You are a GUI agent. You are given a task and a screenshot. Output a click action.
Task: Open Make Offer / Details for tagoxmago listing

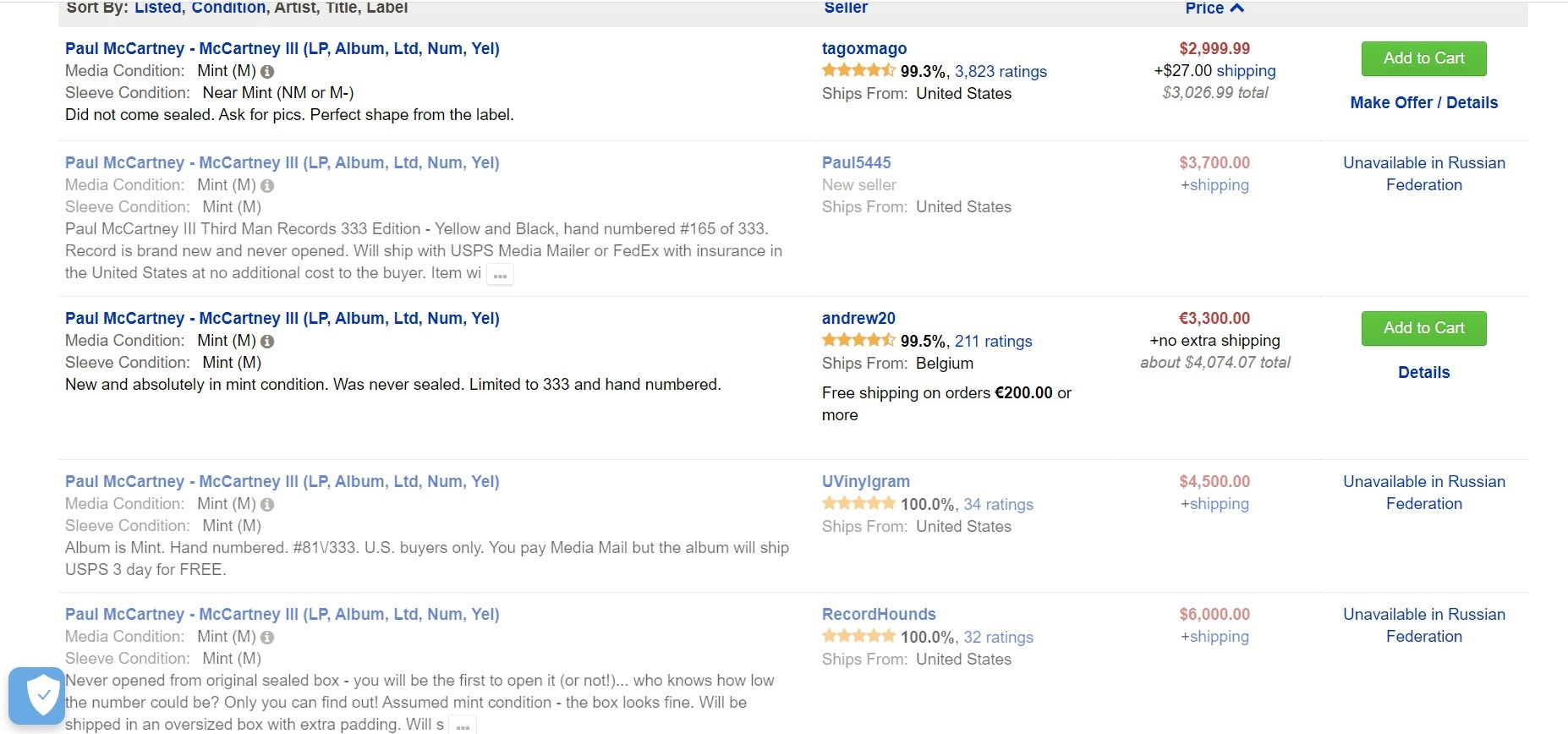pyautogui.click(x=1423, y=102)
